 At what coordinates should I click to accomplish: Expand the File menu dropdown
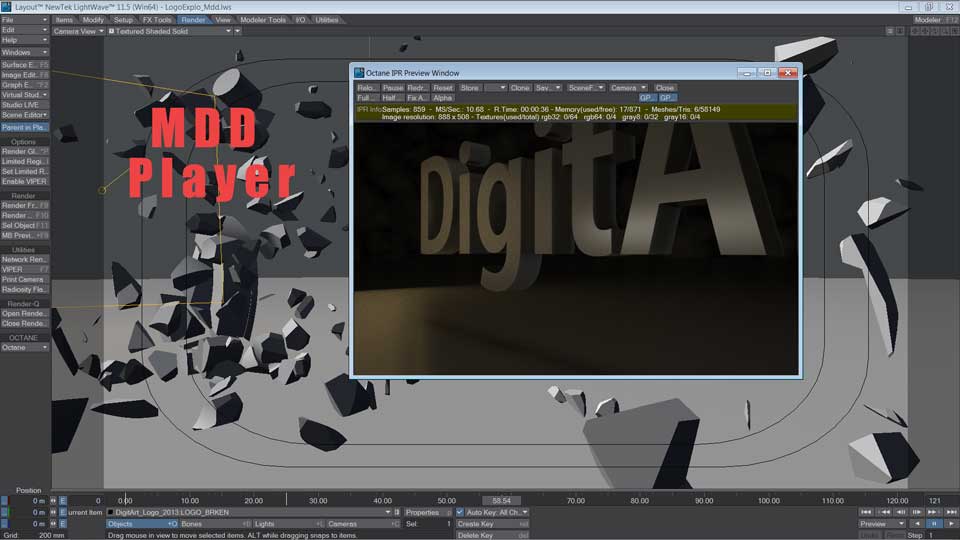[24, 20]
